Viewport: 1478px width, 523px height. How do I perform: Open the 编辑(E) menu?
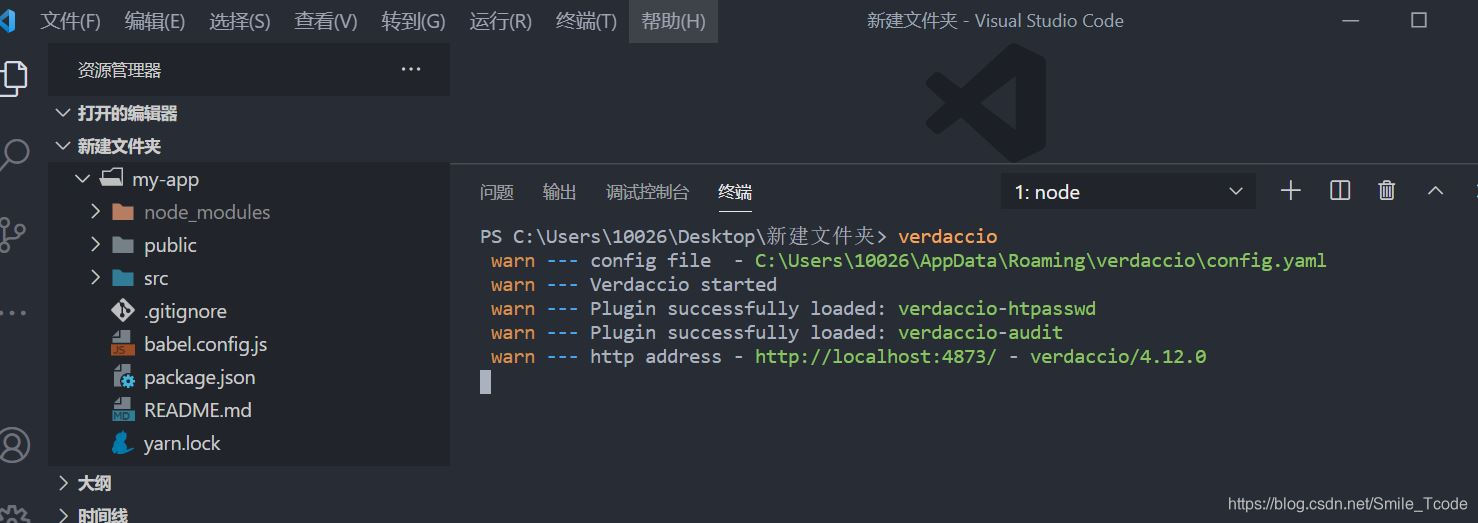pos(155,21)
